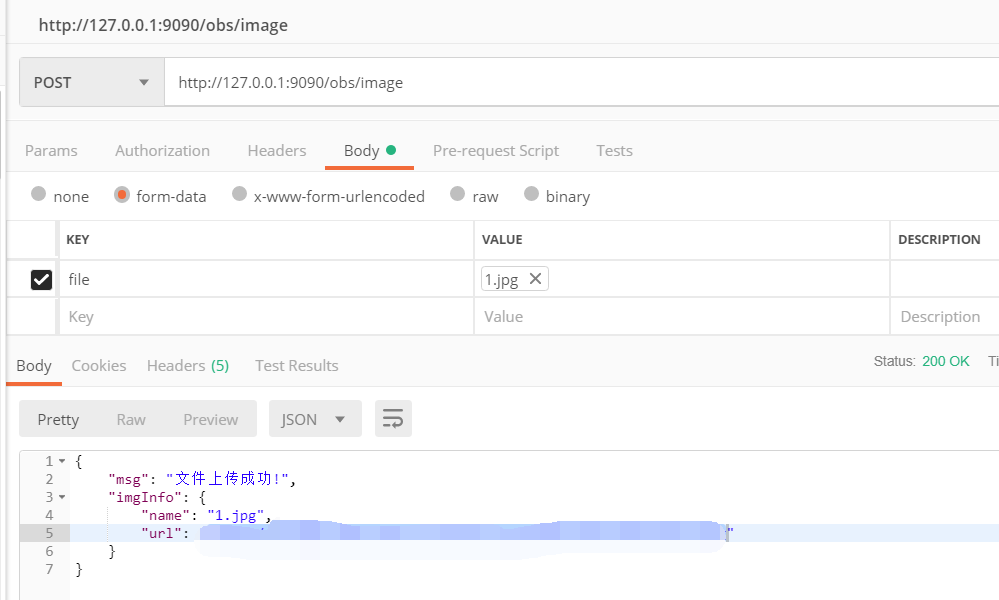Switch to the request Headers tab
Screen dimensions: 999x600
click(276, 150)
